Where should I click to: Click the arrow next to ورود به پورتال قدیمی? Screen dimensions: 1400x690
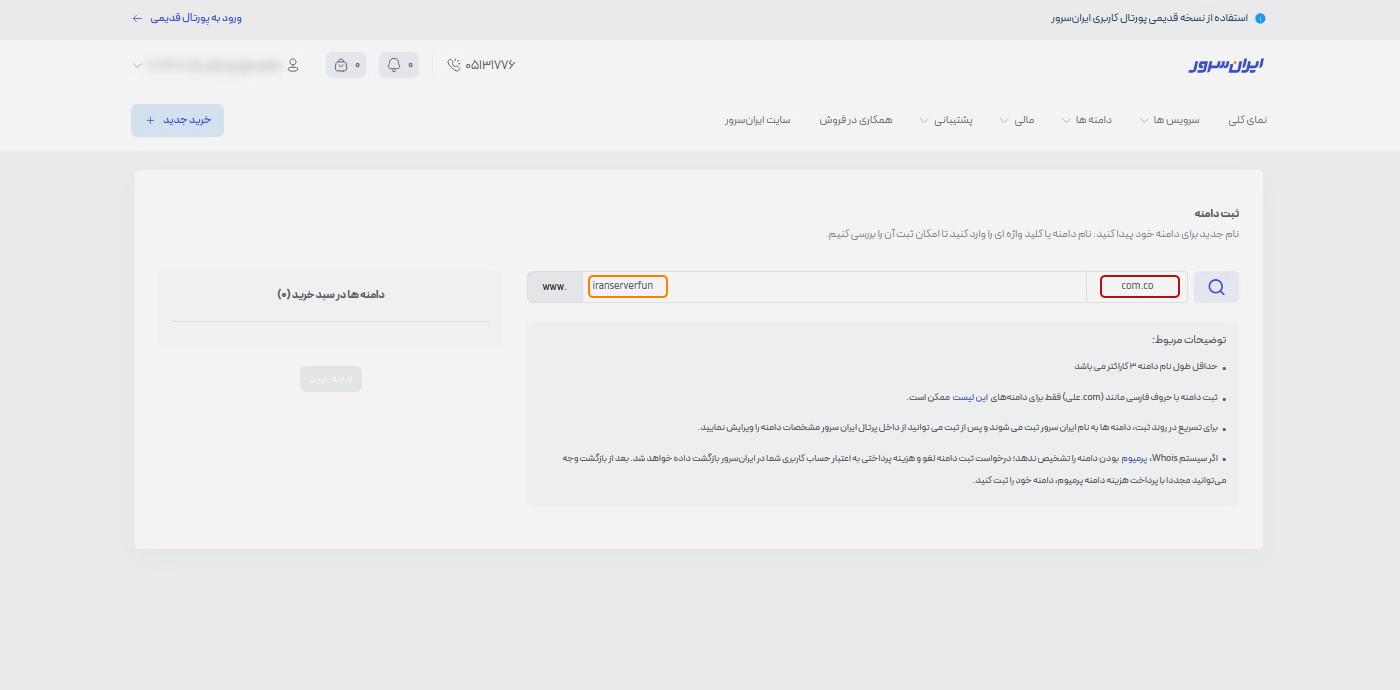coord(137,18)
